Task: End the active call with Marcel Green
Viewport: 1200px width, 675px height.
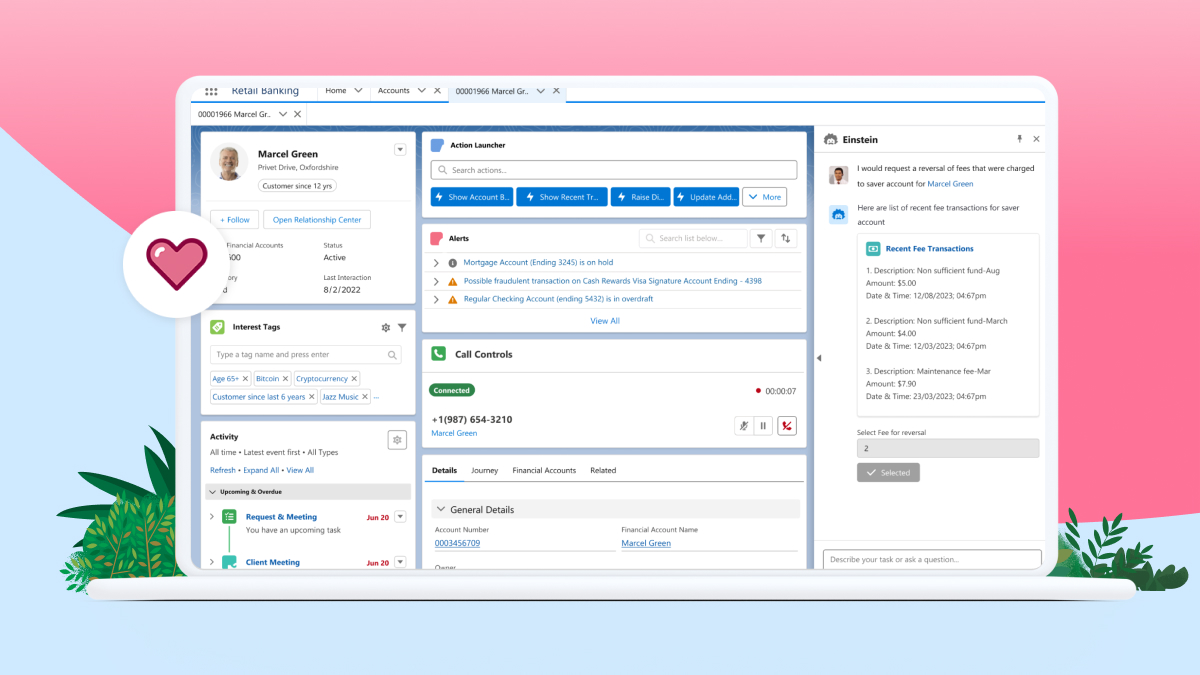Action: pos(787,425)
